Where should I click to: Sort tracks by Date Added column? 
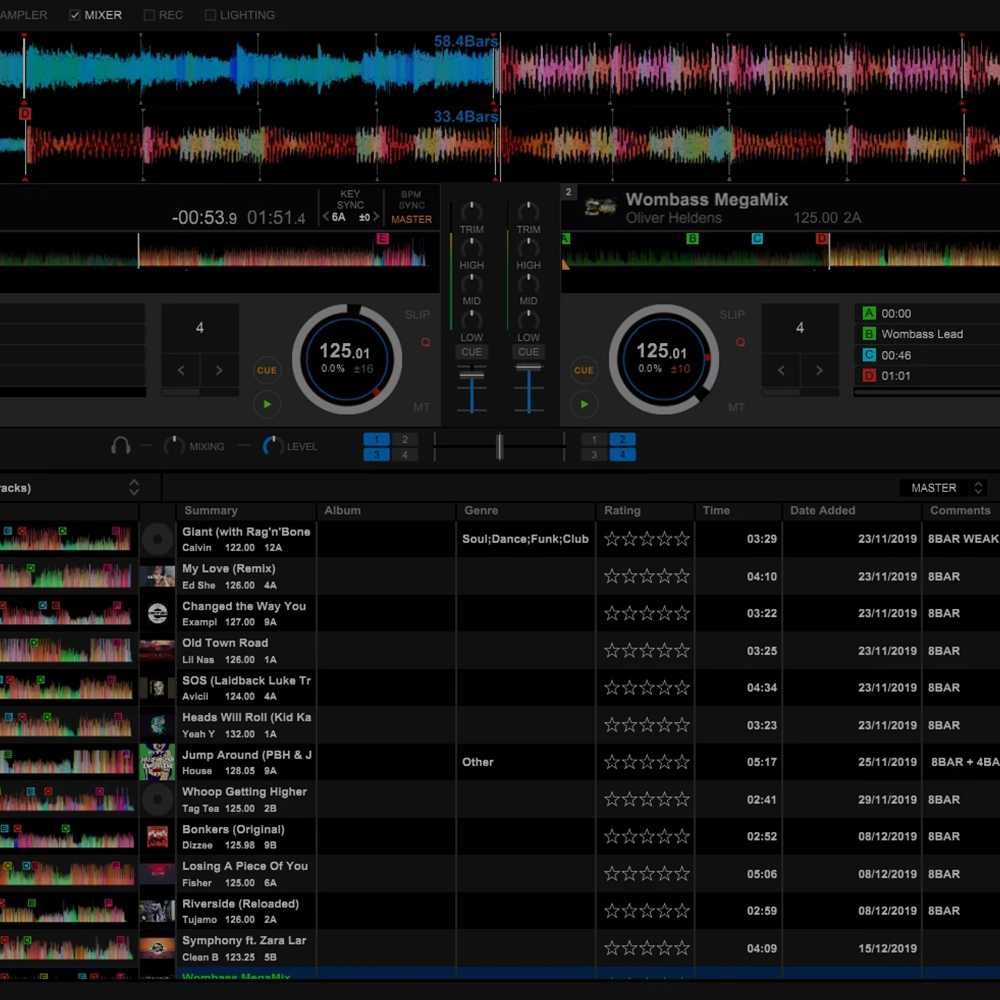(822, 511)
